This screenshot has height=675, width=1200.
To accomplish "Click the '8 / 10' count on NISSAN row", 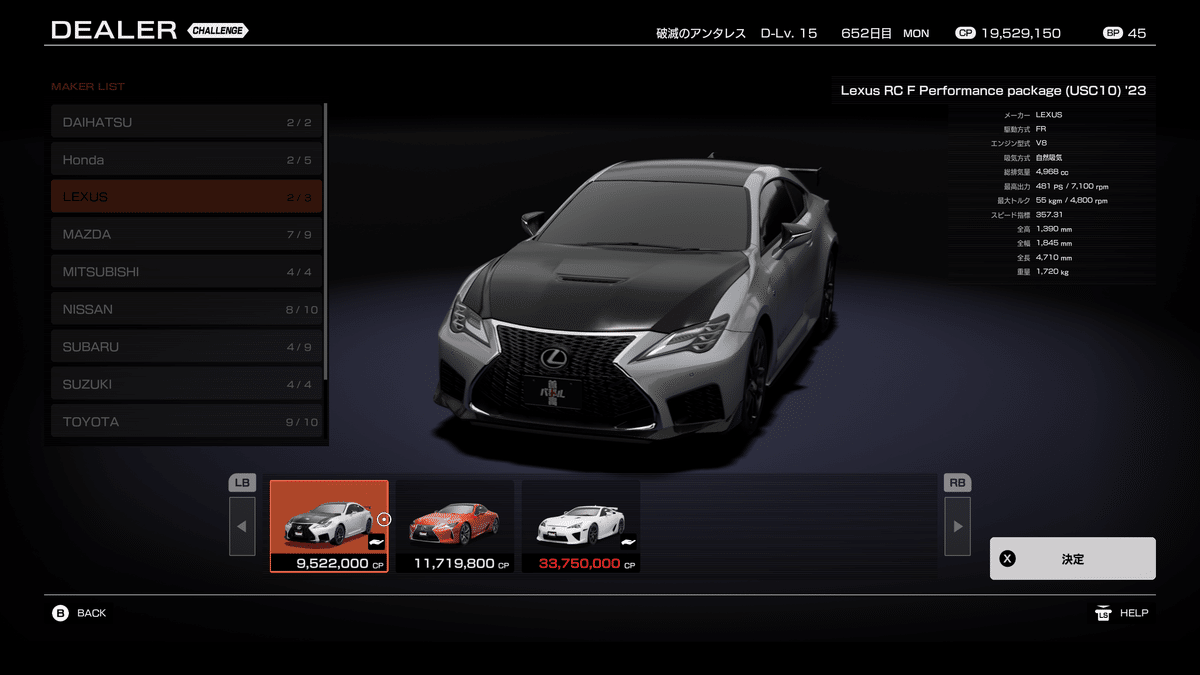I will 301,310.
